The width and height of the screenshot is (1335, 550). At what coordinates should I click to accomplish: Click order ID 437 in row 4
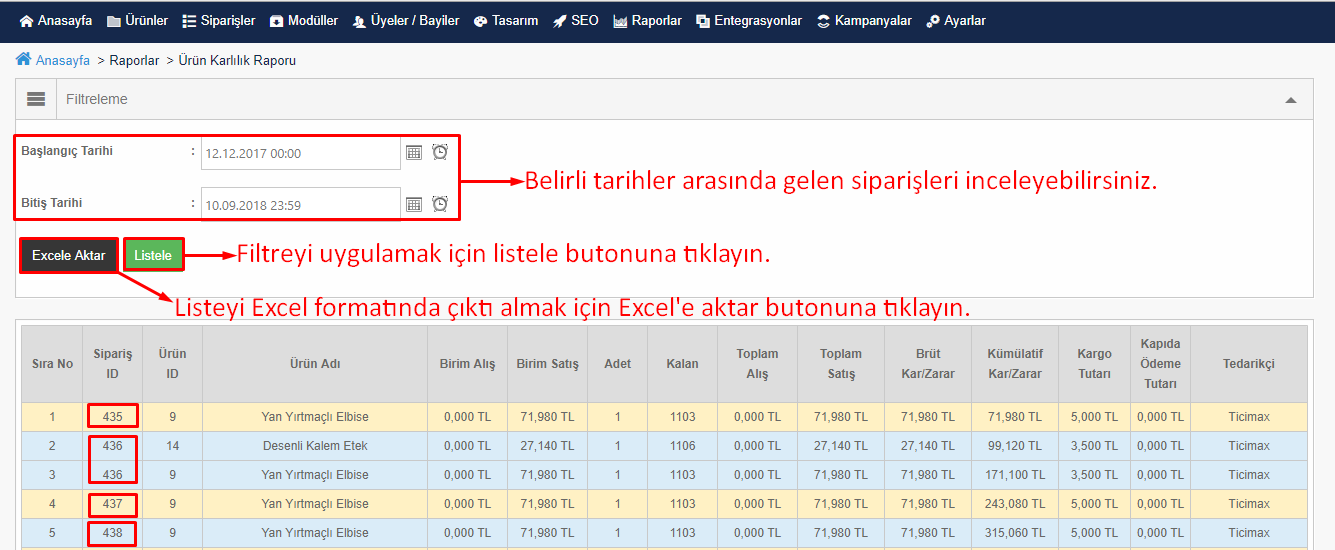[x=113, y=503]
